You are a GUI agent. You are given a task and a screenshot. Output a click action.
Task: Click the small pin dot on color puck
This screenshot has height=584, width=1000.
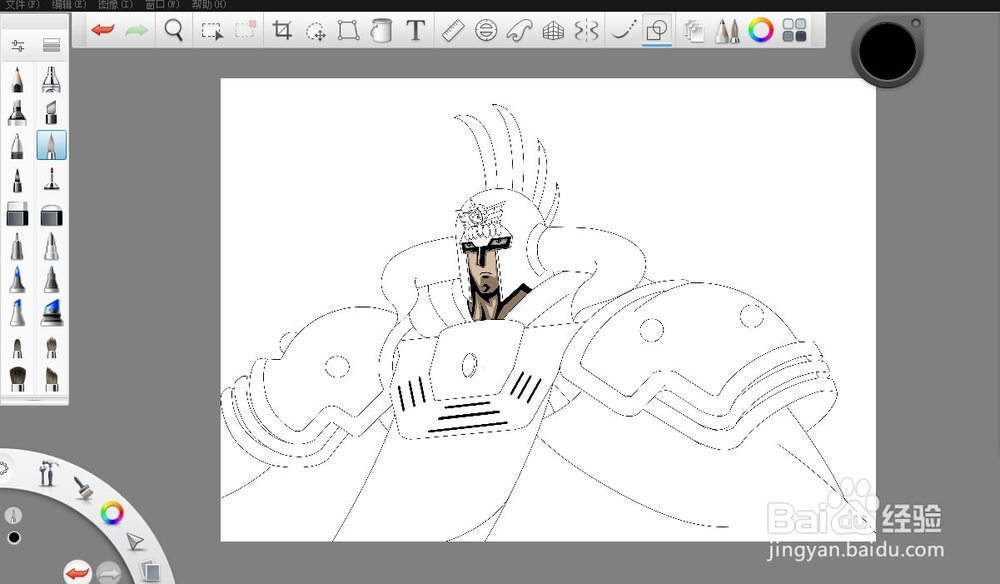(x=915, y=24)
